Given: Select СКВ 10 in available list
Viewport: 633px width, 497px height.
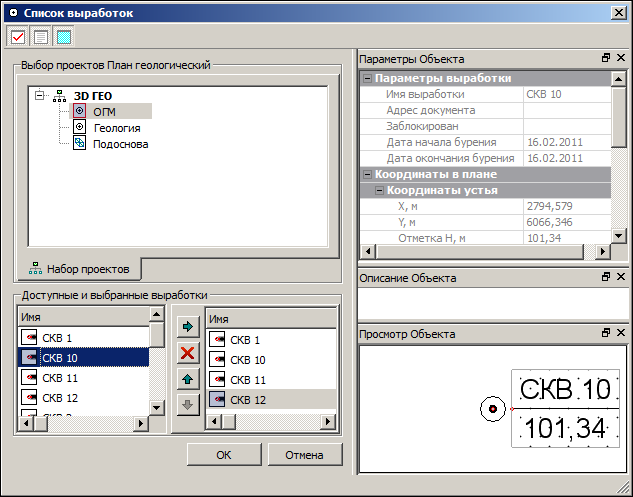Looking at the screenshot, I should click(84, 358).
